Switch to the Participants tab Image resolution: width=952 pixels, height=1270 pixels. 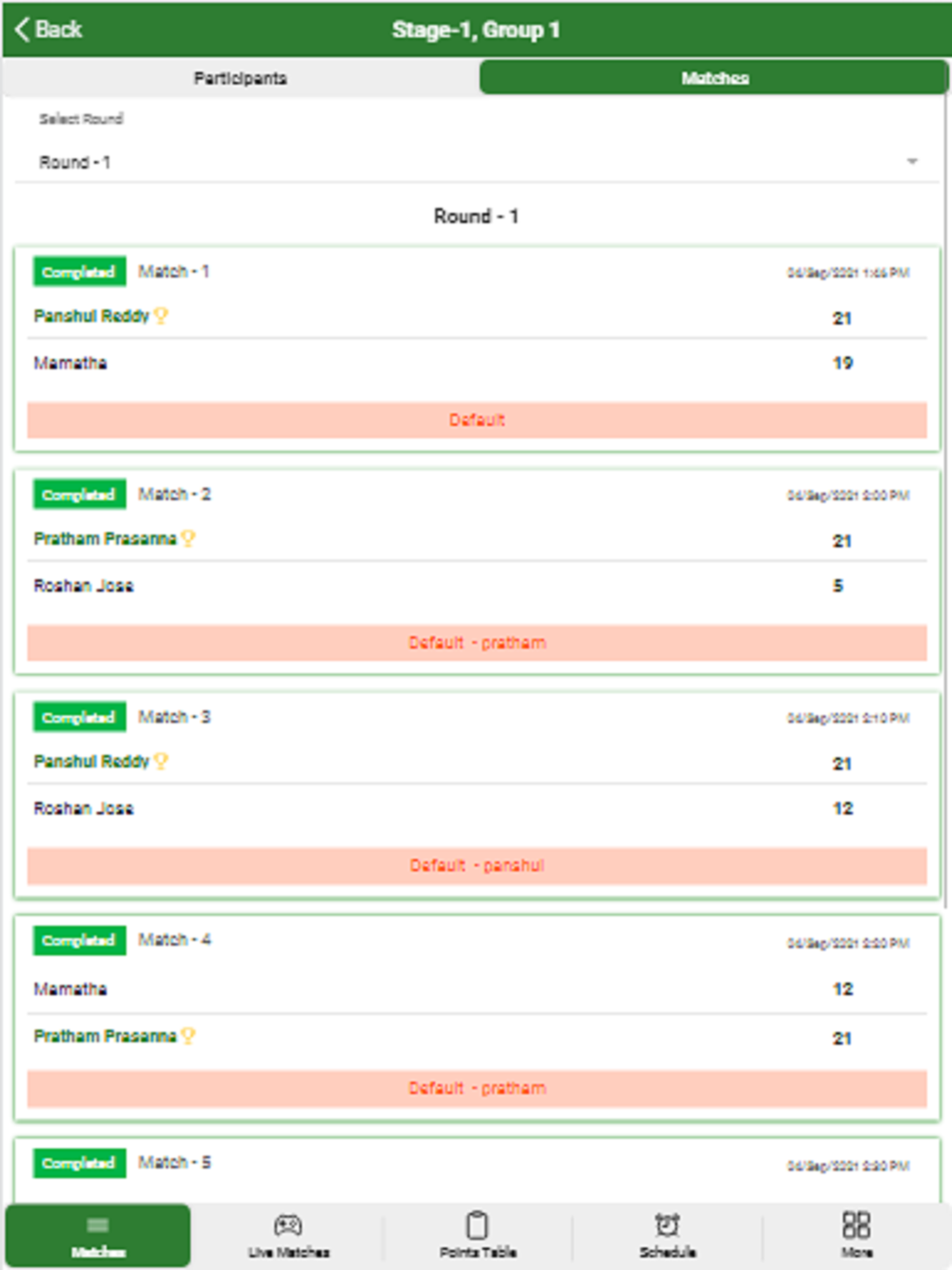pos(240,78)
